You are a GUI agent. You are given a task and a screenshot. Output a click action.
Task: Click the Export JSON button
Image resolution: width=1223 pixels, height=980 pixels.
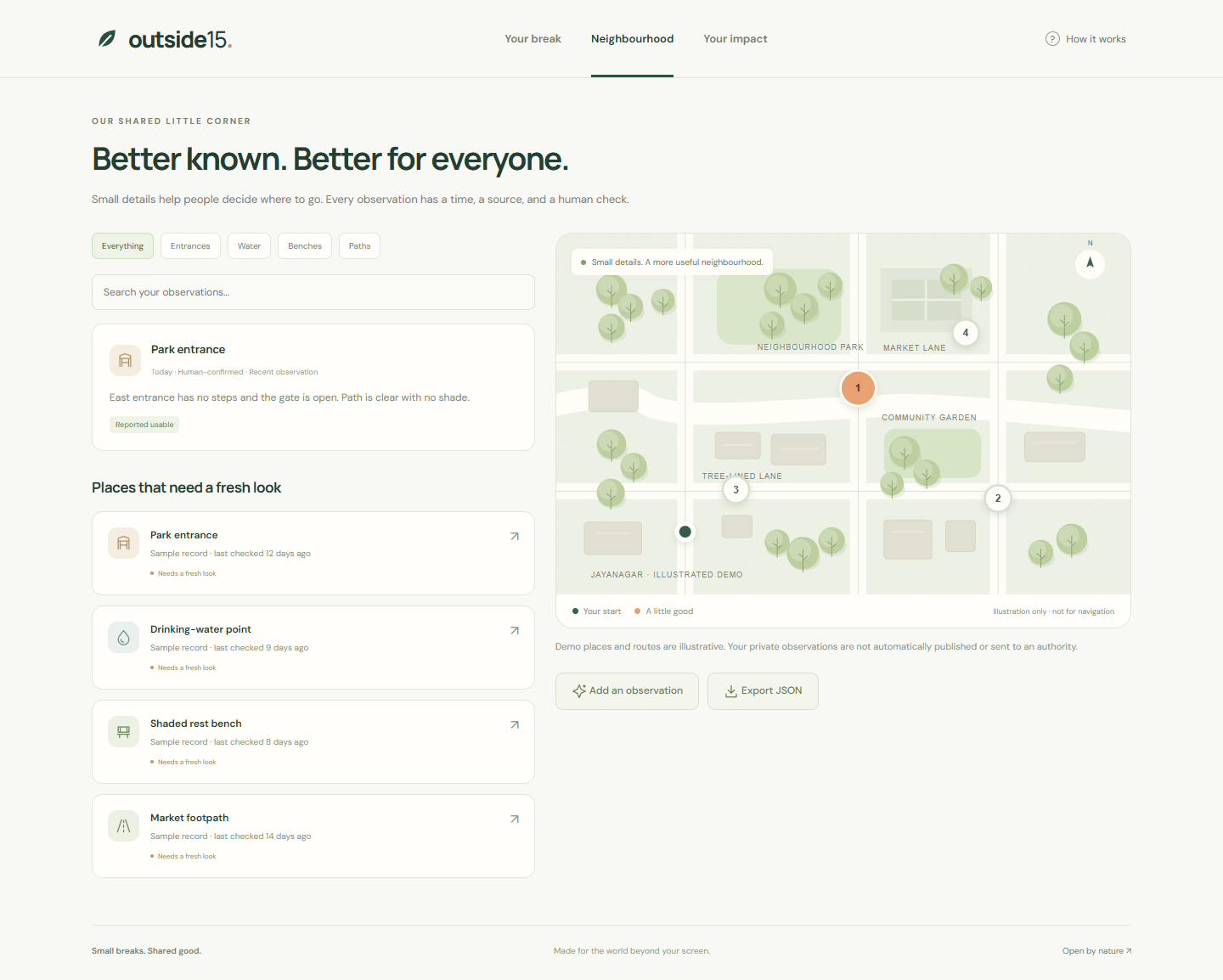(x=763, y=691)
